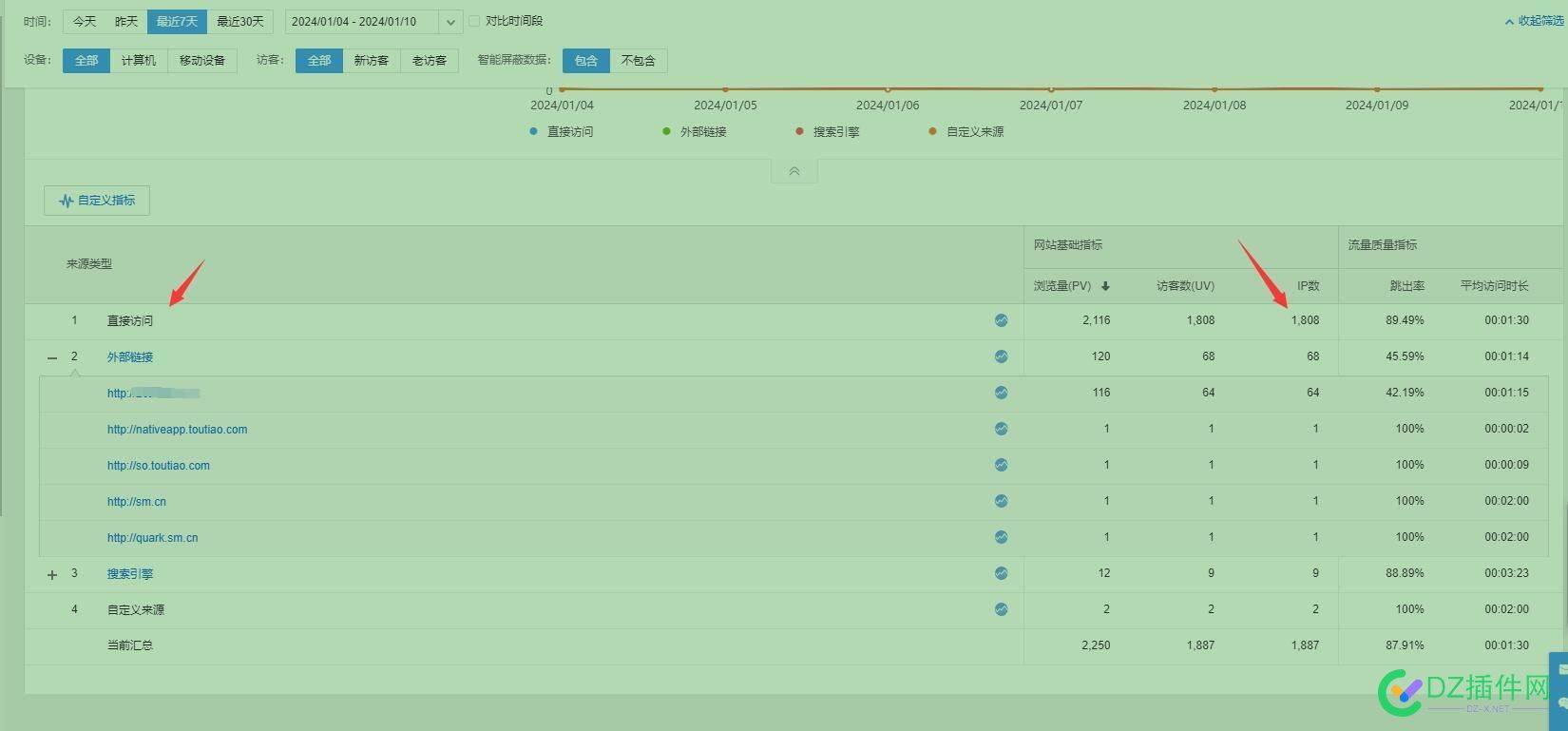This screenshot has width=1568, height=731.
Task: Open trend chart icon for 外部链接 row
Action: [x=1001, y=356]
